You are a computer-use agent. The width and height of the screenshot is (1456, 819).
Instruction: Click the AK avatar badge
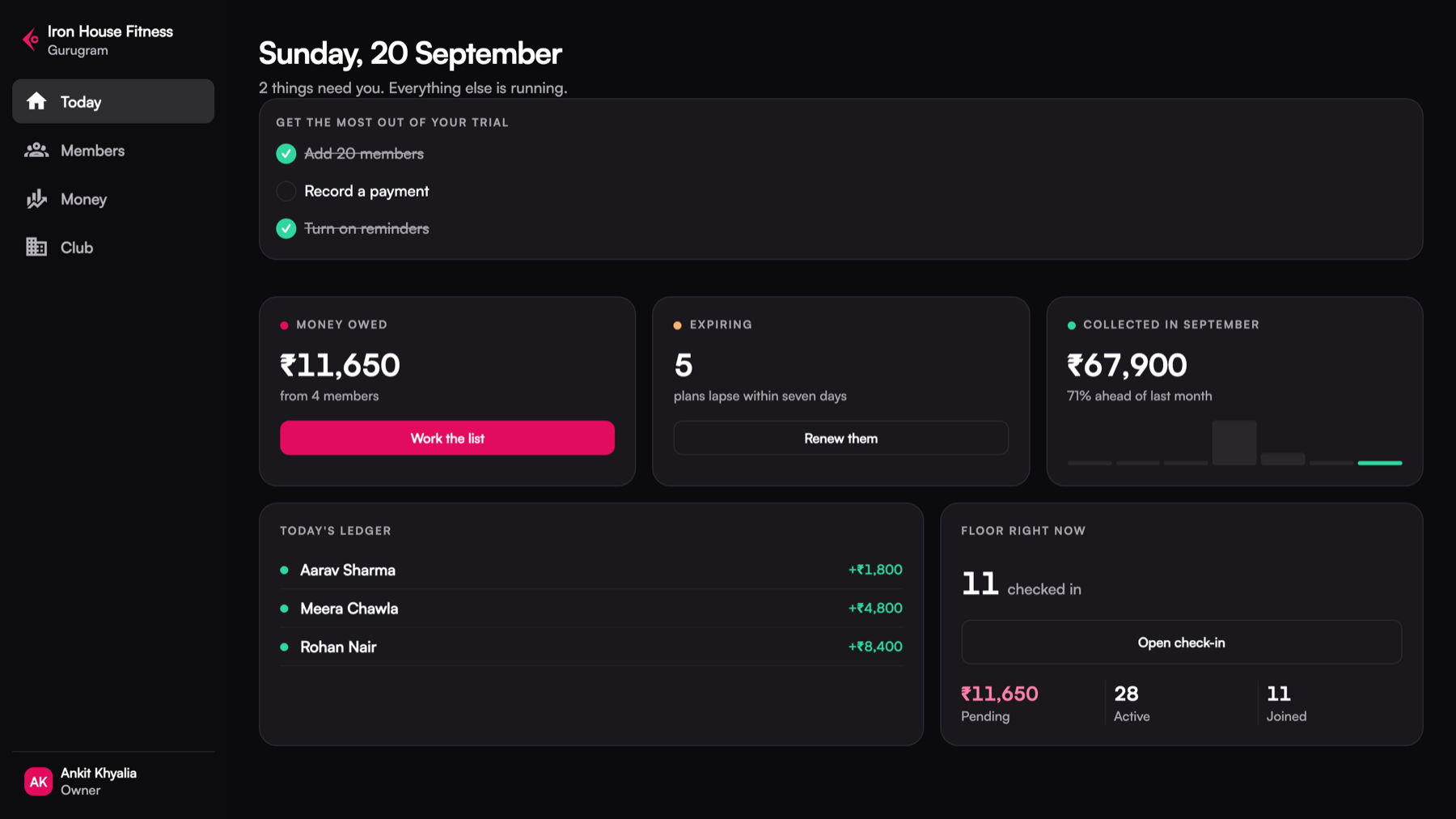pyautogui.click(x=38, y=781)
